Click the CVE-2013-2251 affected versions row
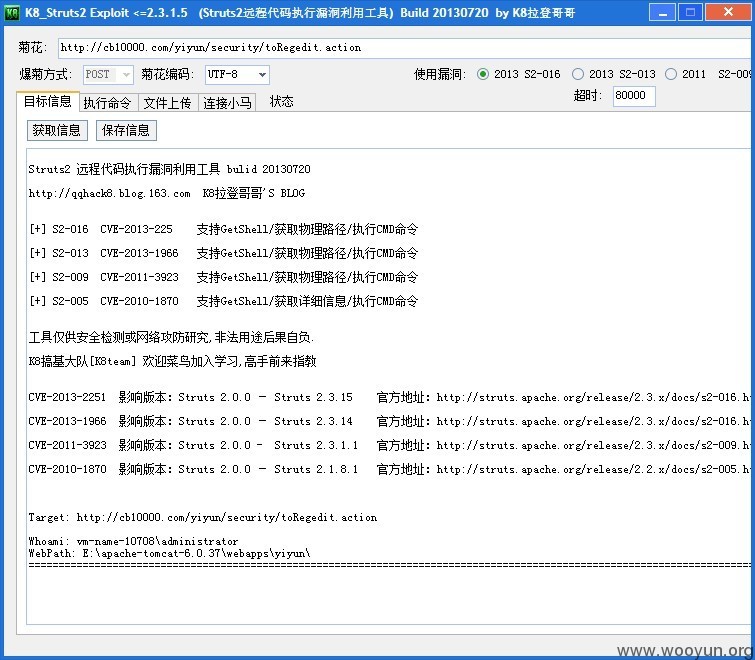The image size is (755, 660). (x=389, y=398)
